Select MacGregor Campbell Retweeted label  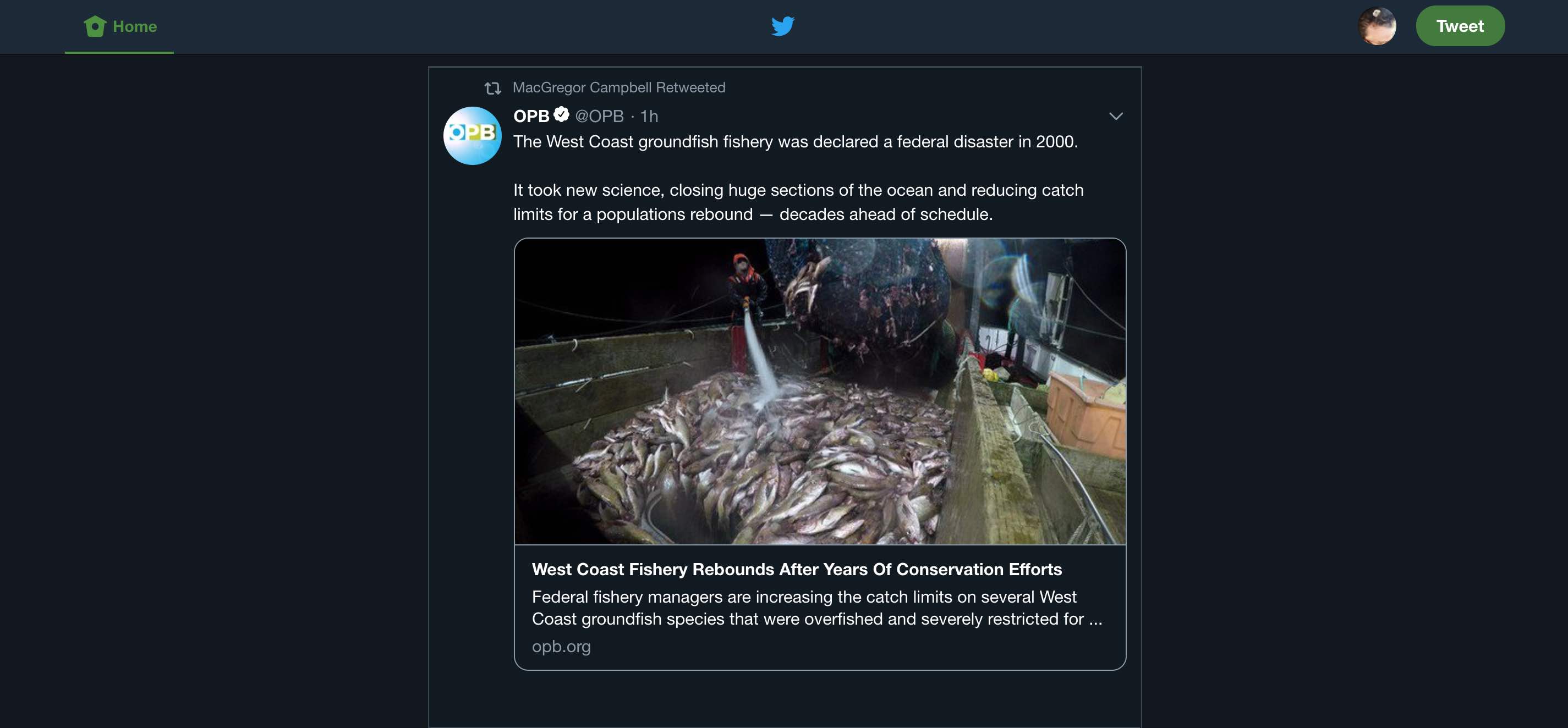coord(618,87)
